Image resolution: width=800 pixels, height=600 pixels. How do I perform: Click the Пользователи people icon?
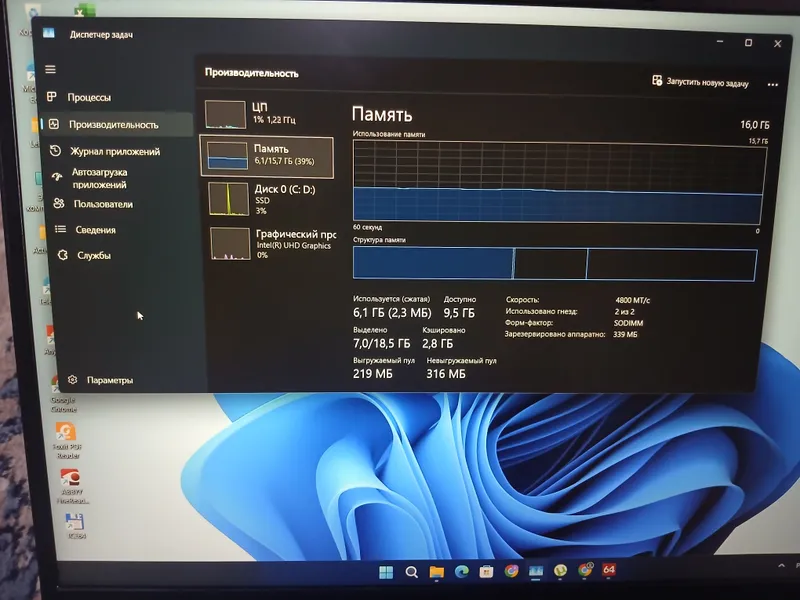[59, 203]
